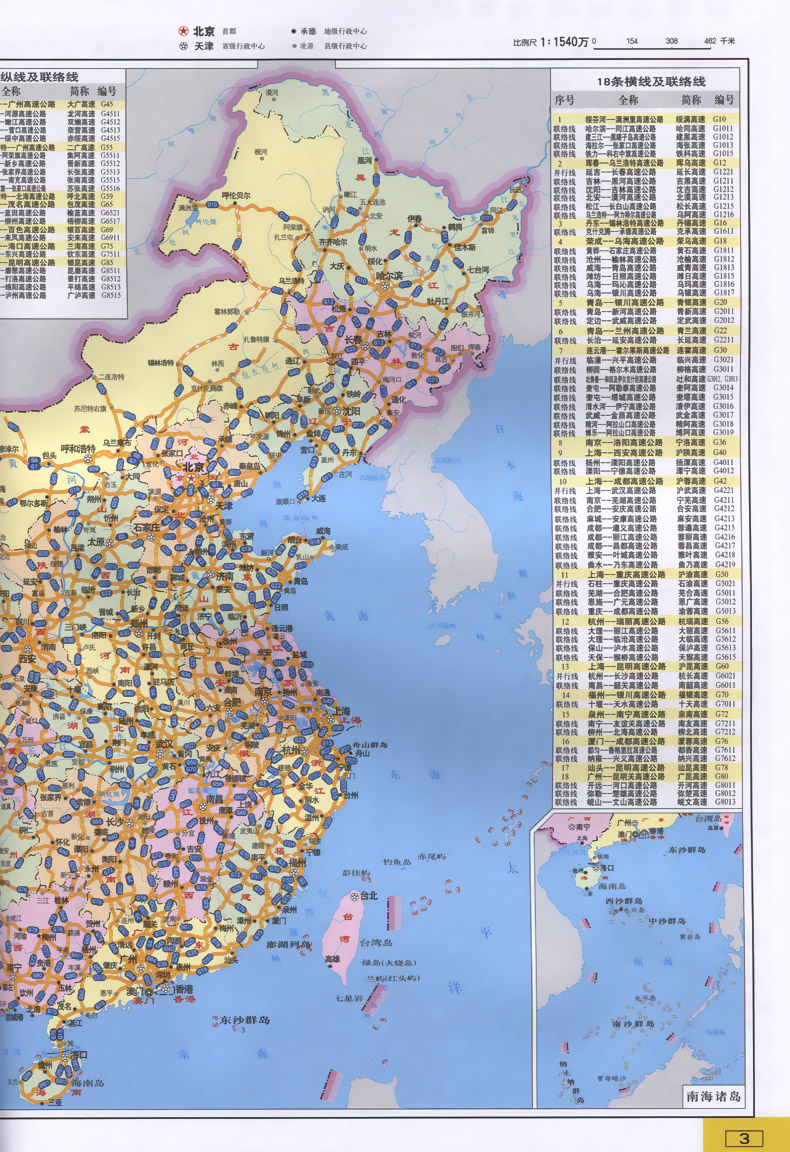The image size is (790, 1152).
Task: Click the highway code G10 in table
Action: pyautogui.click(x=719, y=119)
